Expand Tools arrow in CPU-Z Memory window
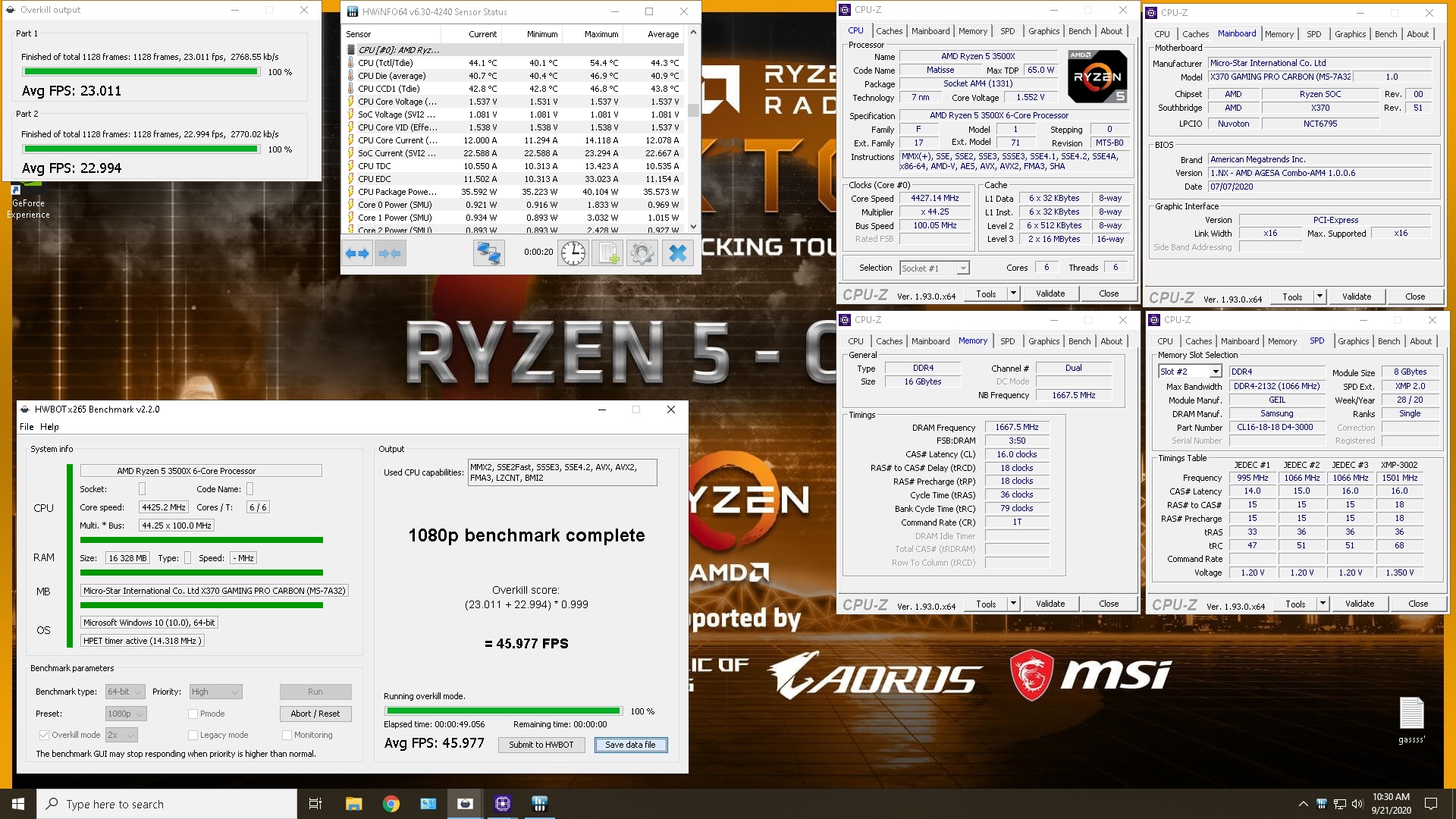The image size is (1456, 819). (x=1013, y=604)
